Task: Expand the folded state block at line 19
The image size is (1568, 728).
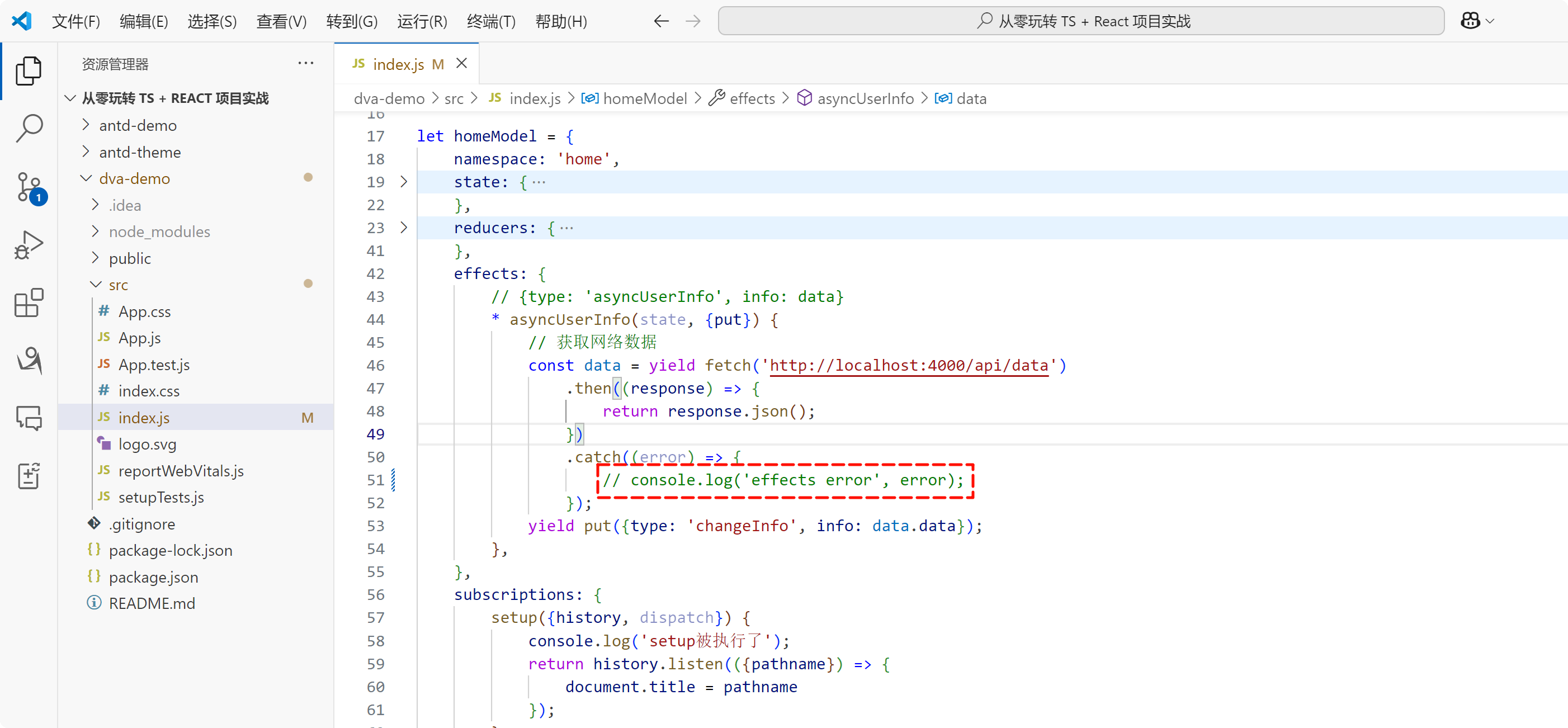Action: 404,182
